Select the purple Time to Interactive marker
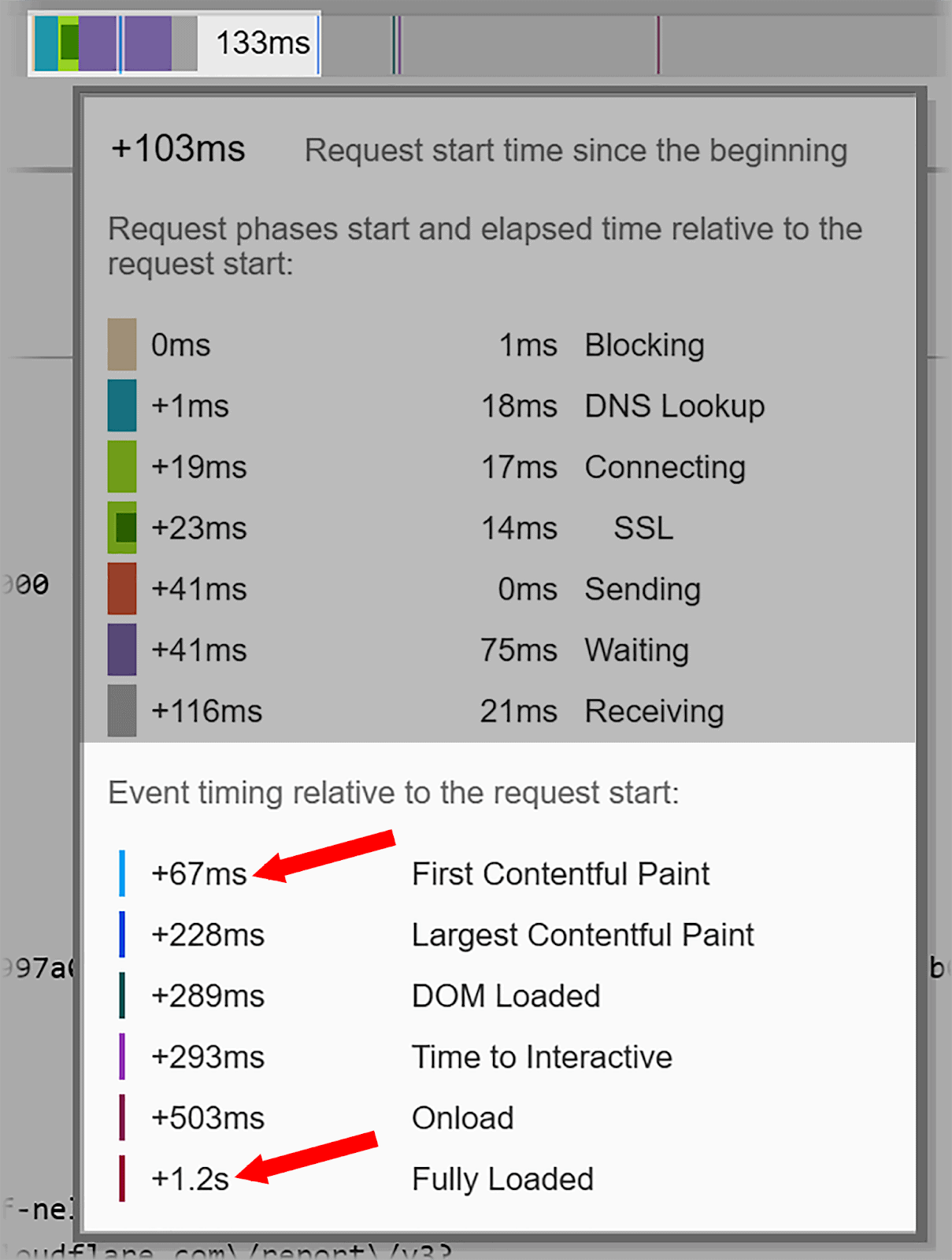Screen dimensions: 952x1260 (x=122, y=1057)
